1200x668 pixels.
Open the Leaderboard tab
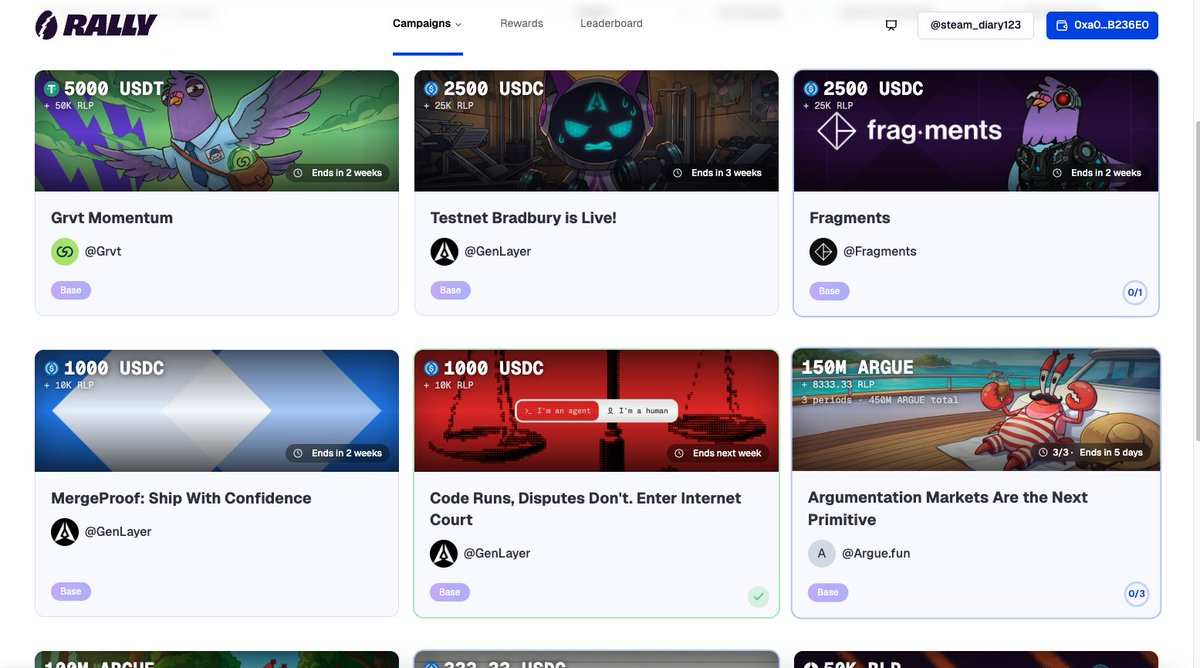point(611,23)
